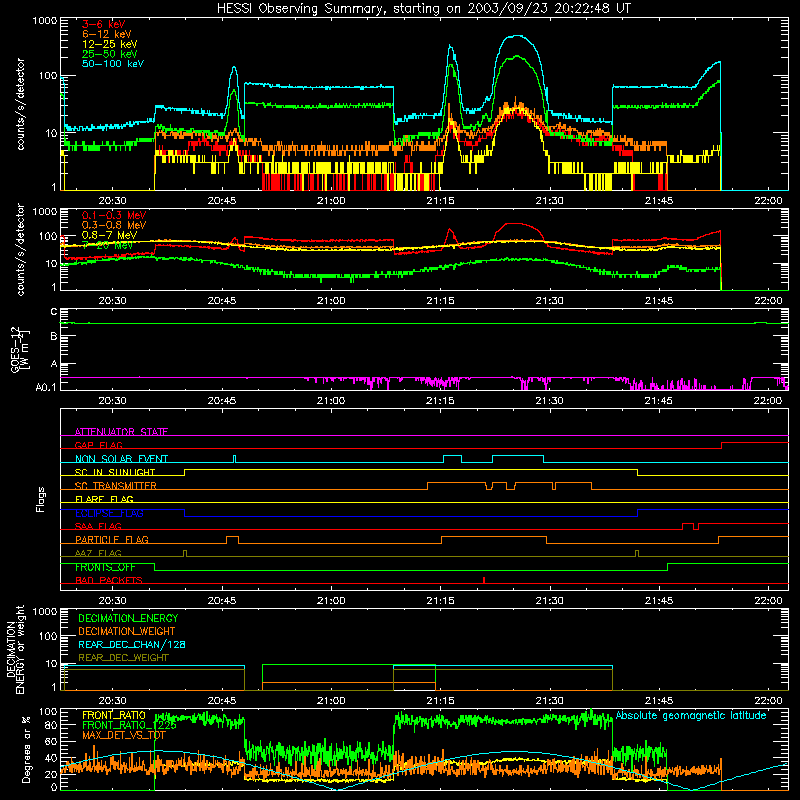Click the 21:15 time label below the Flags panel
Screen dimensions: 800x800
(x=440, y=600)
